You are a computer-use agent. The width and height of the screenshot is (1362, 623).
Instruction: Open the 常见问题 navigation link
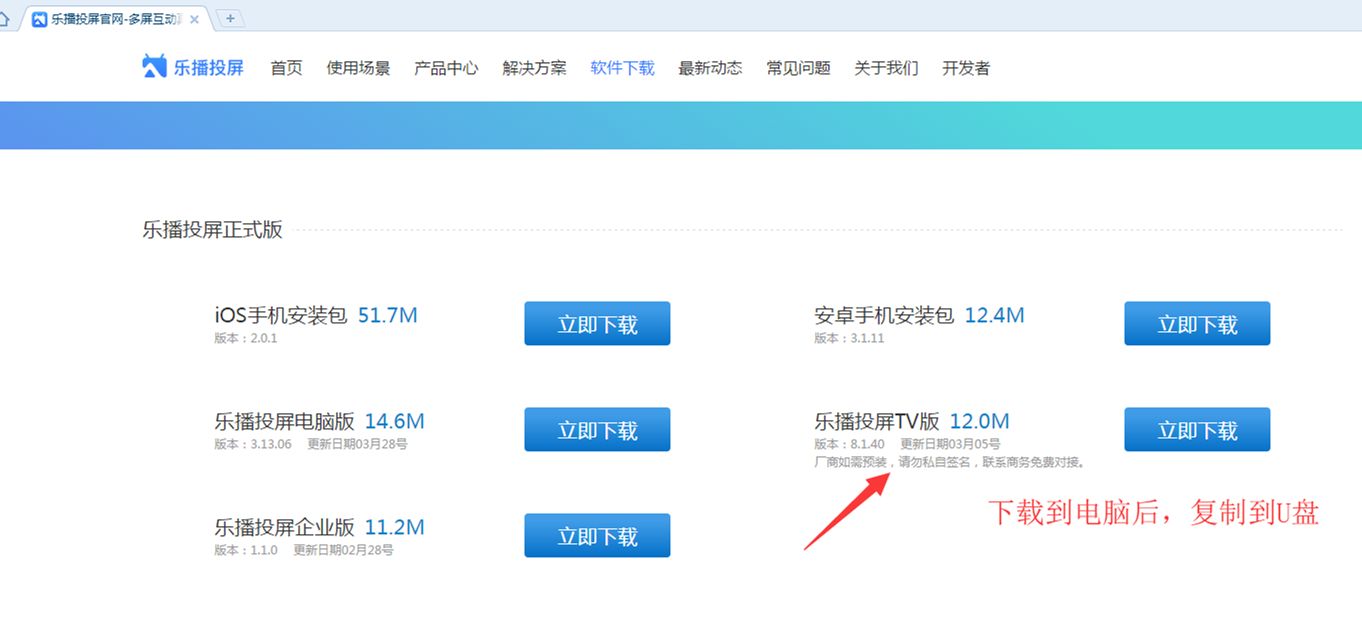click(798, 68)
